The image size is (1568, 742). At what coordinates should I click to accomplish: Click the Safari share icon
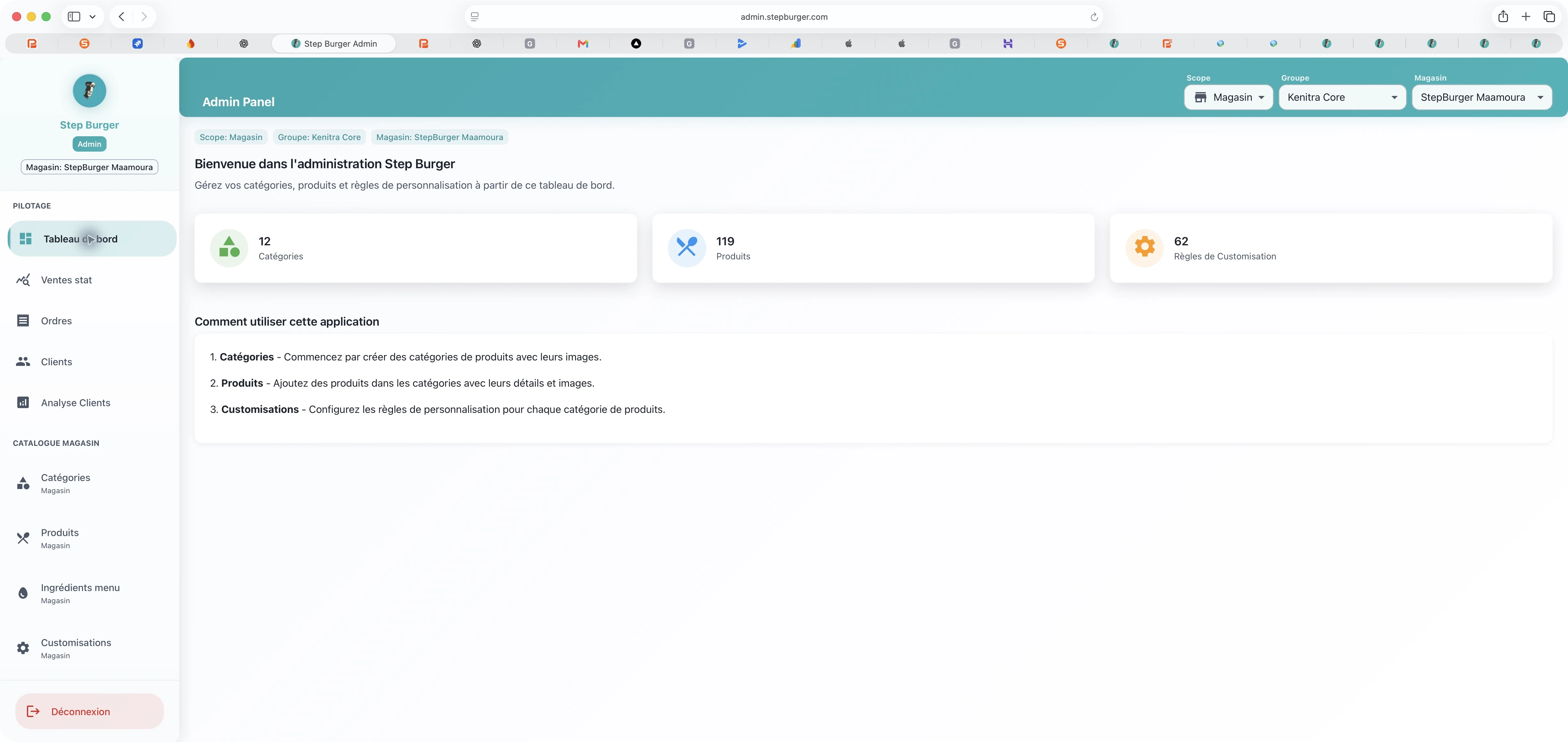[1503, 16]
